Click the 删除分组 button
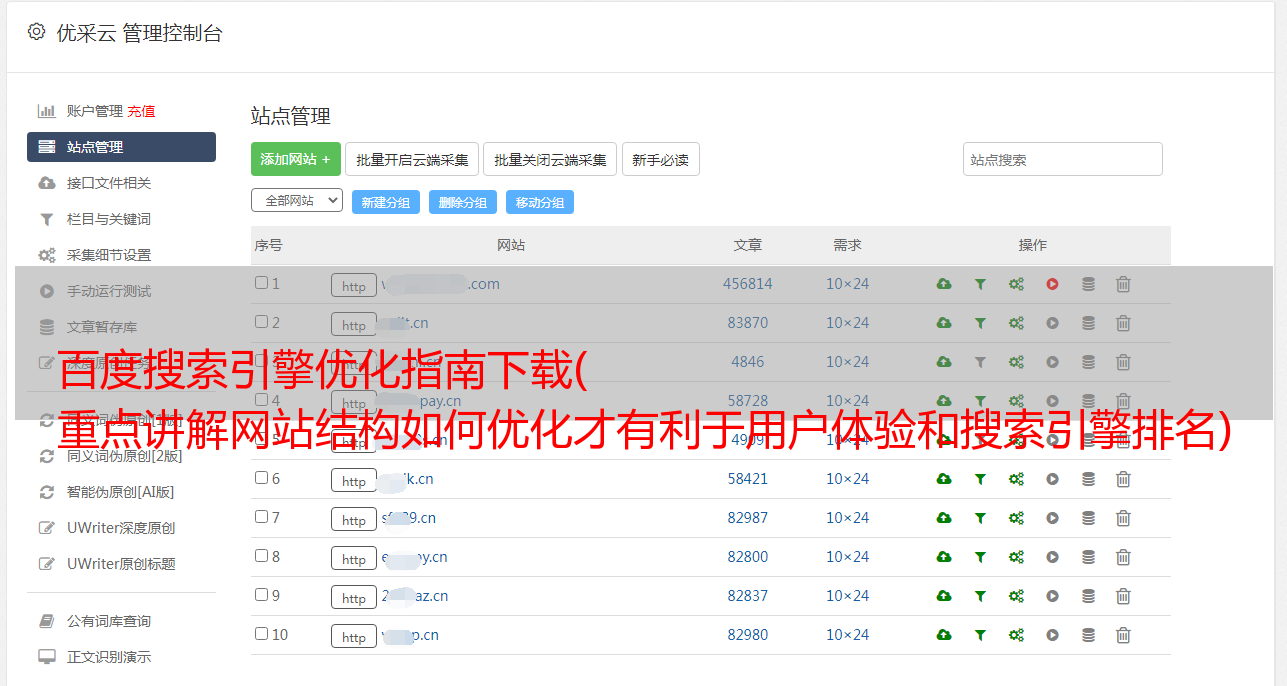 tap(463, 202)
